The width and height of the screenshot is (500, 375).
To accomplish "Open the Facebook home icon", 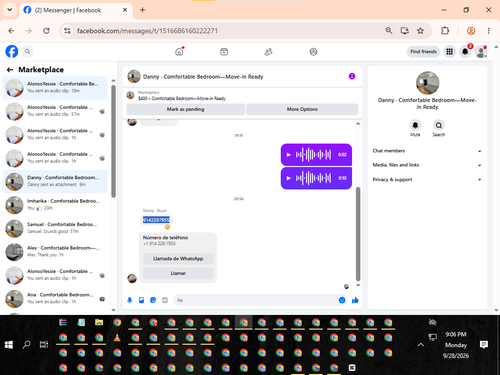I will (179, 52).
